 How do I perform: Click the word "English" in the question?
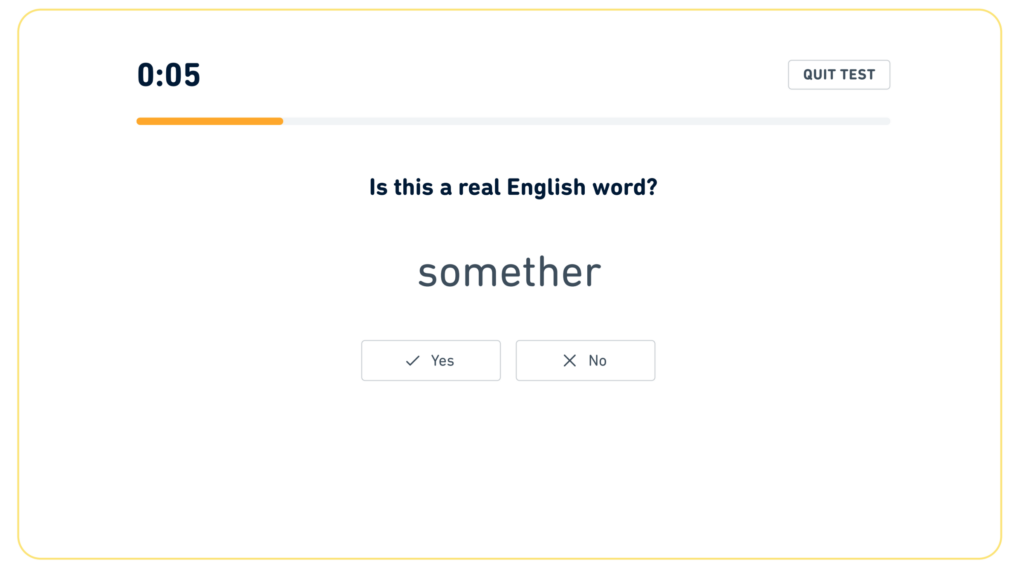(546, 187)
